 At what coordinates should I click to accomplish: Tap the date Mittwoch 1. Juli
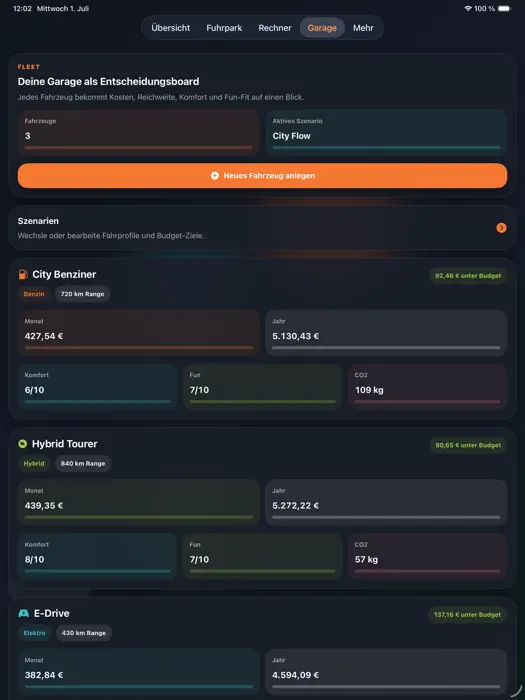pos(63,8)
